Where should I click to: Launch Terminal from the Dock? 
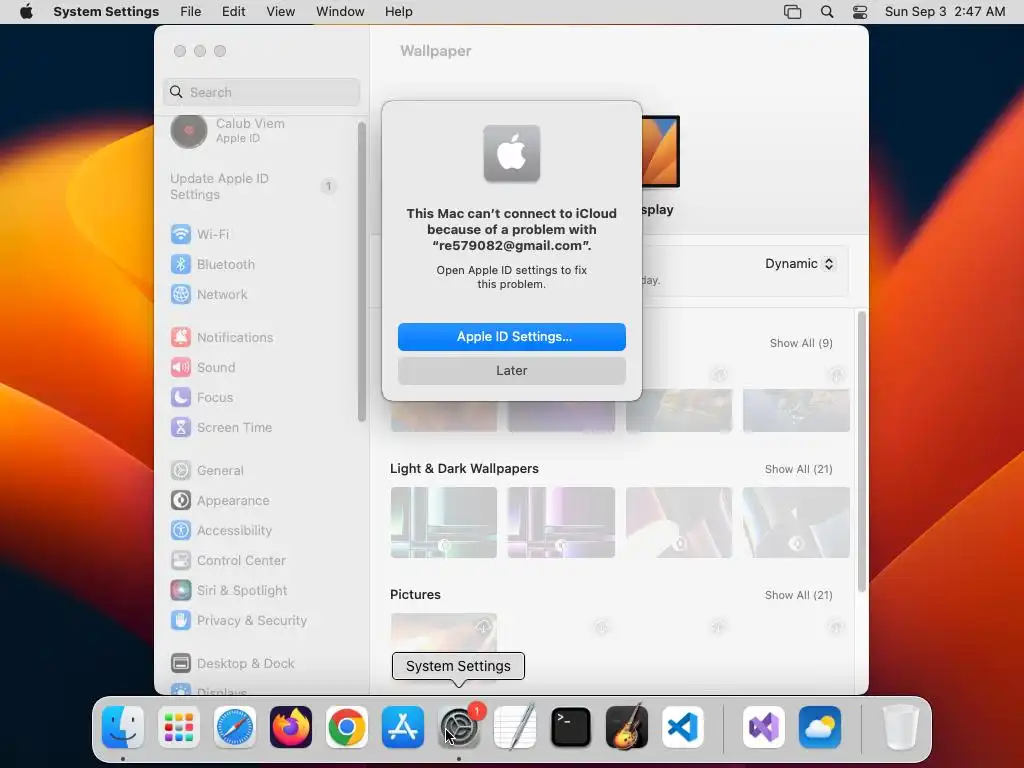[x=571, y=727]
